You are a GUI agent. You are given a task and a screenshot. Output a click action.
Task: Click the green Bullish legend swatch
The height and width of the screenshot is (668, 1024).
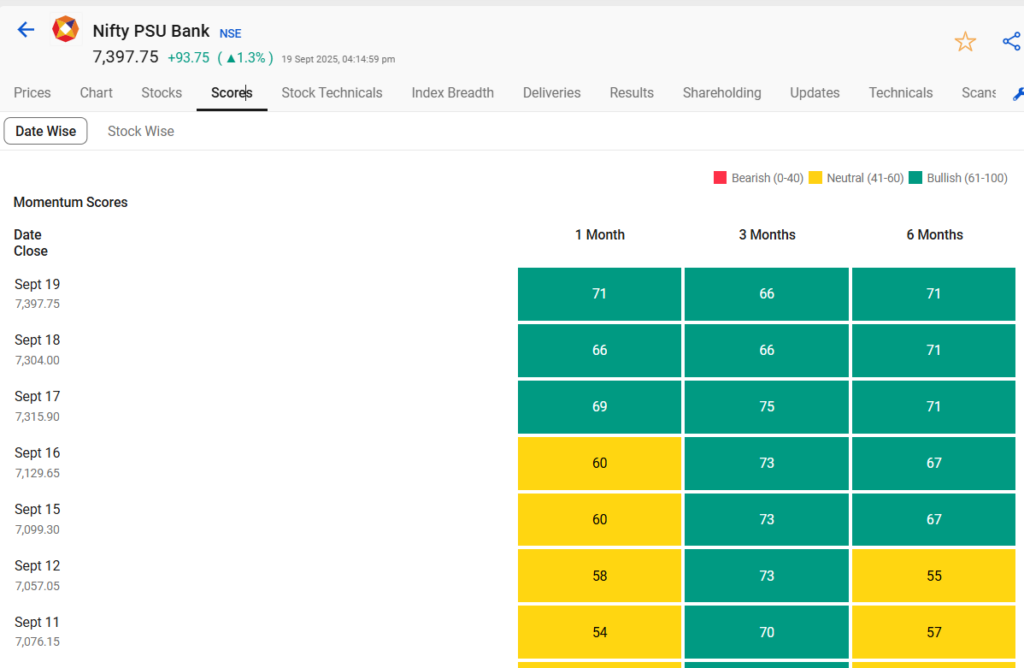pyautogui.click(x=916, y=178)
